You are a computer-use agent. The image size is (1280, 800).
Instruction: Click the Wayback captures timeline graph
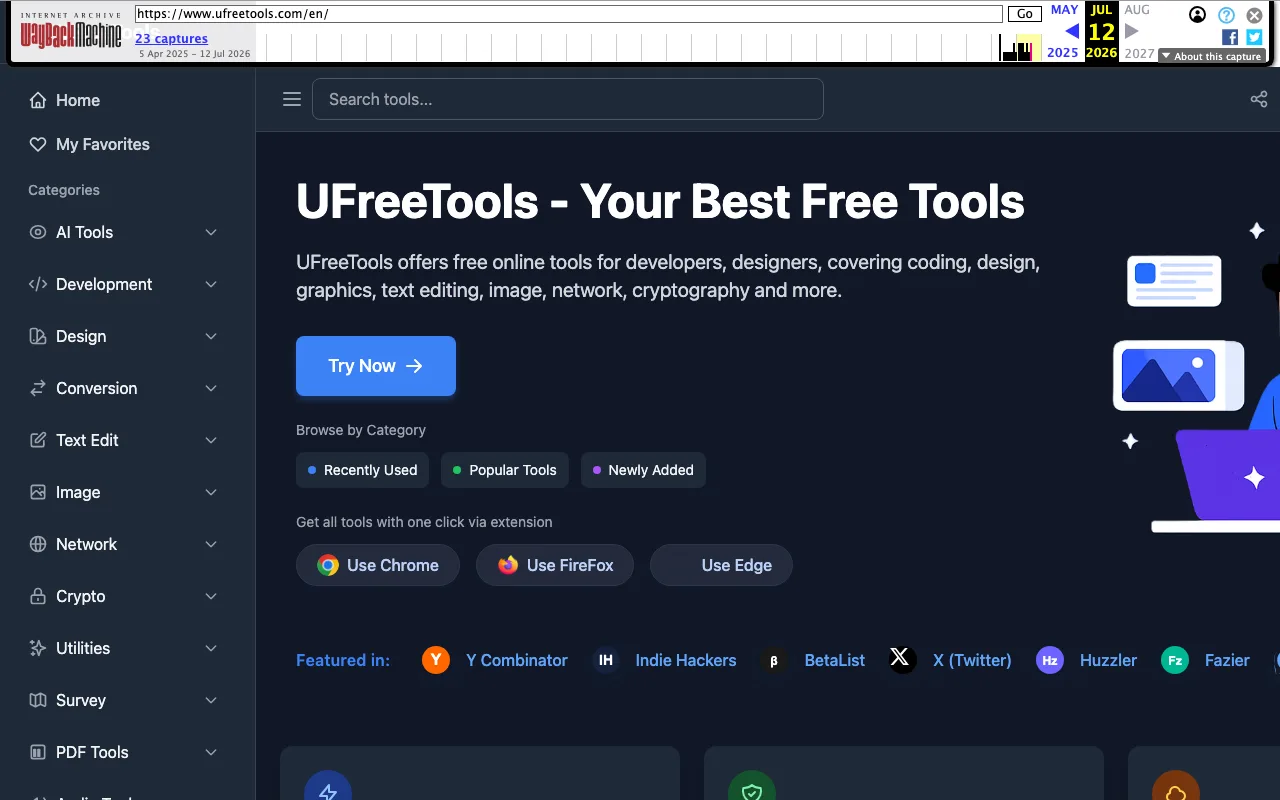[x=650, y=47]
